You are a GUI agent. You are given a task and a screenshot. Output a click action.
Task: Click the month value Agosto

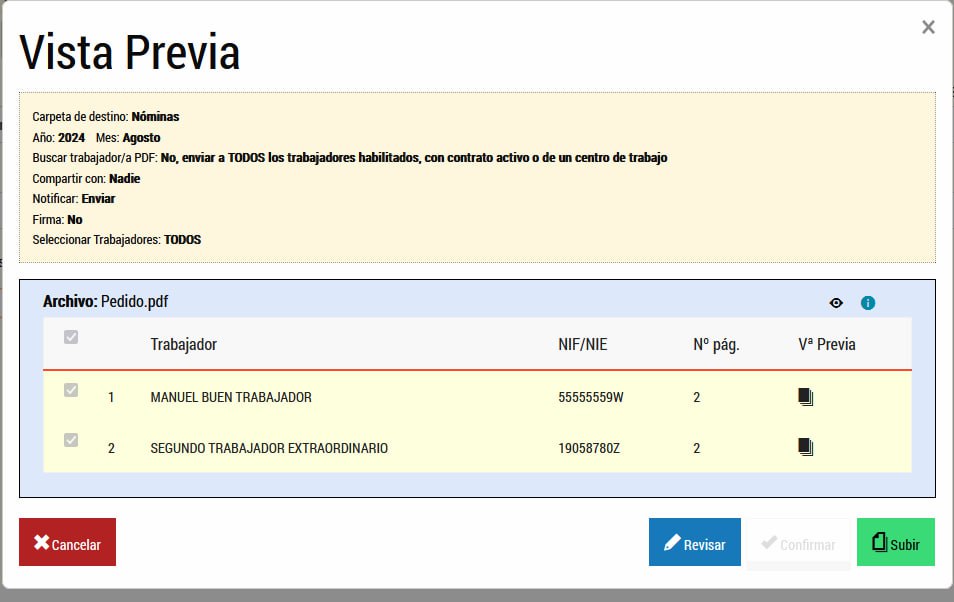[141, 138]
